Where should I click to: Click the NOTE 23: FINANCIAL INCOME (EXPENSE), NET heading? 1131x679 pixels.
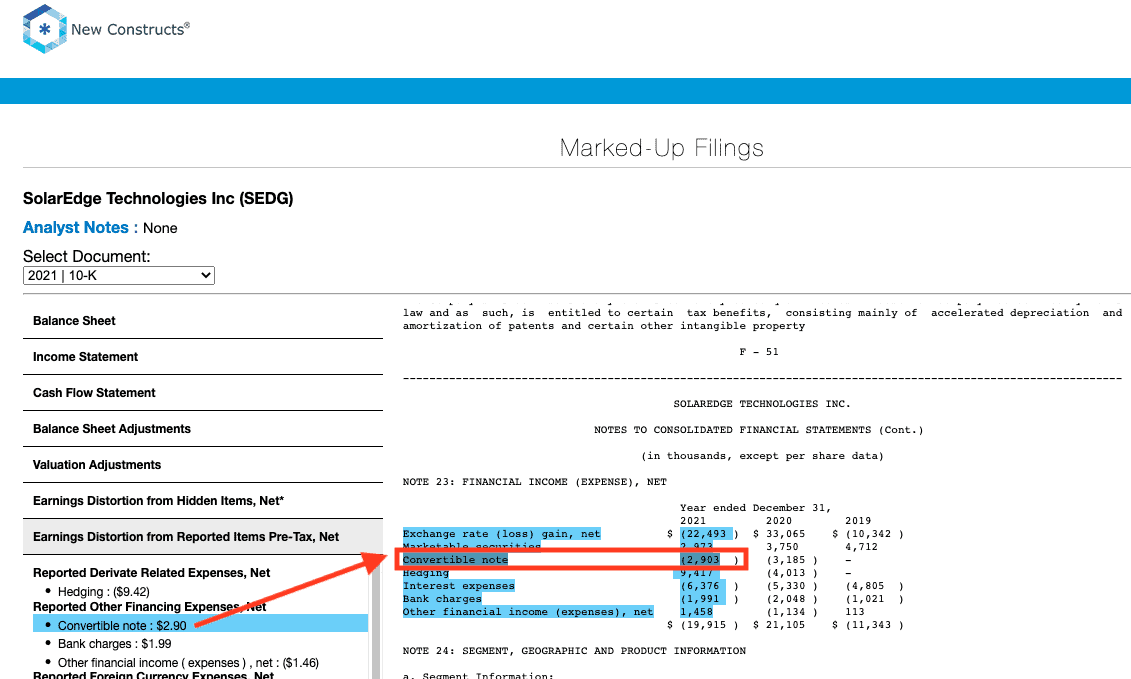click(534, 482)
